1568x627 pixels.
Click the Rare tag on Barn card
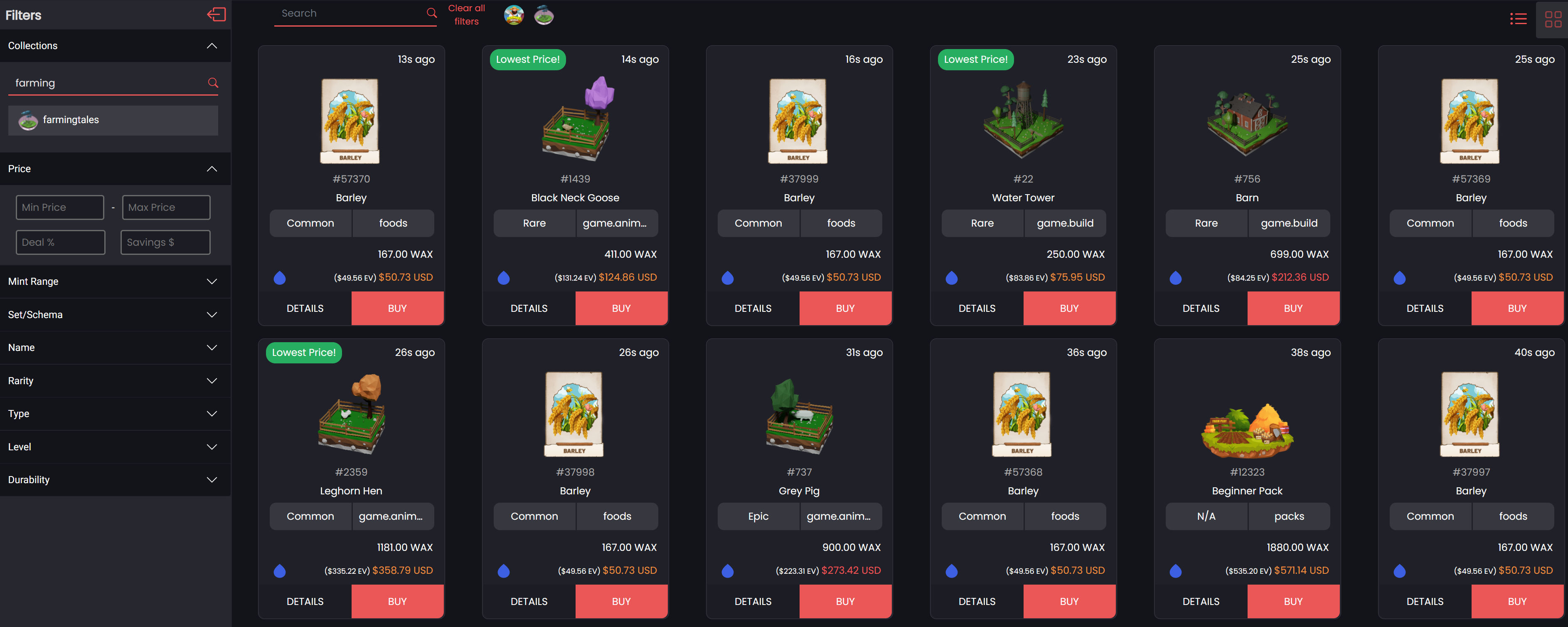1206,223
